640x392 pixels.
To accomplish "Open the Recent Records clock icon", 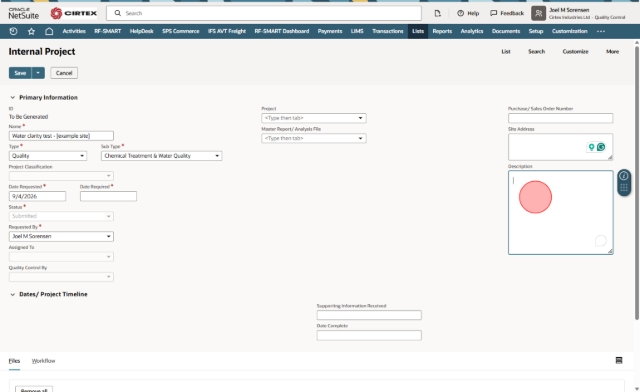I will pos(13,31).
